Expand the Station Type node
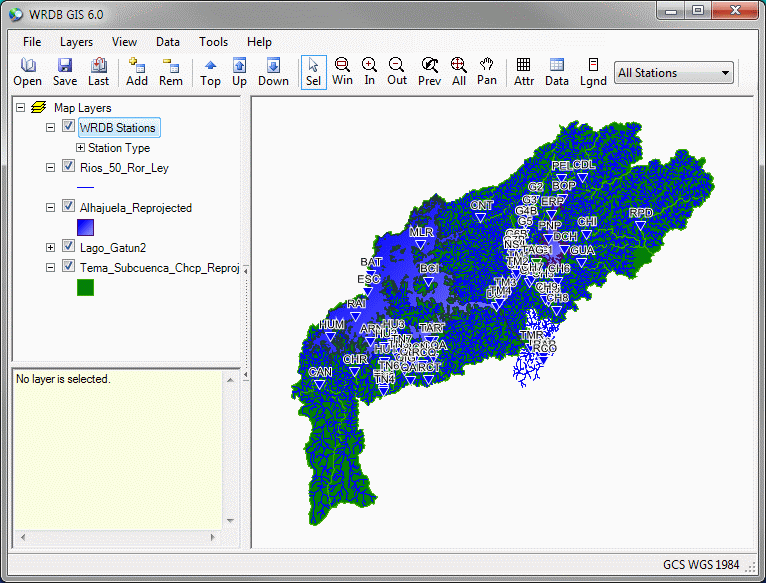Image resolution: width=766 pixels, height=583 pixels. click(x=81, y=148)
